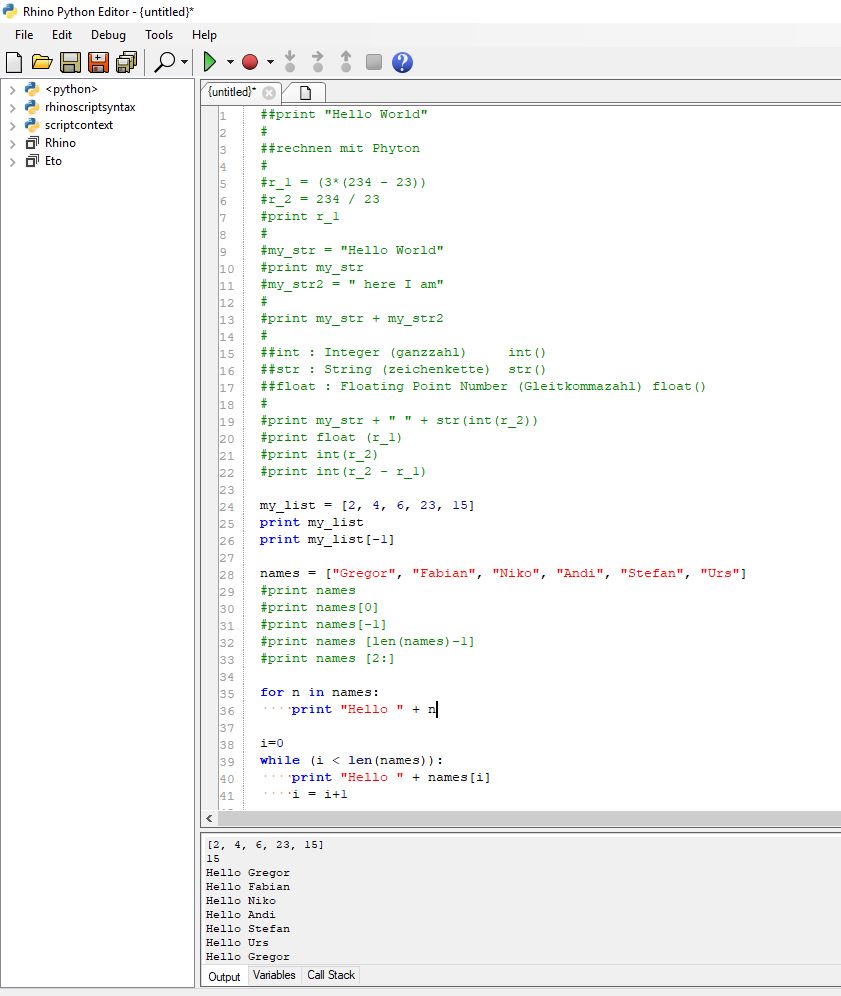This screenshot has height=996, width=841.
Task: Open dropdown arrow next to the breakpoint button
Action: [x=270, y=63]
